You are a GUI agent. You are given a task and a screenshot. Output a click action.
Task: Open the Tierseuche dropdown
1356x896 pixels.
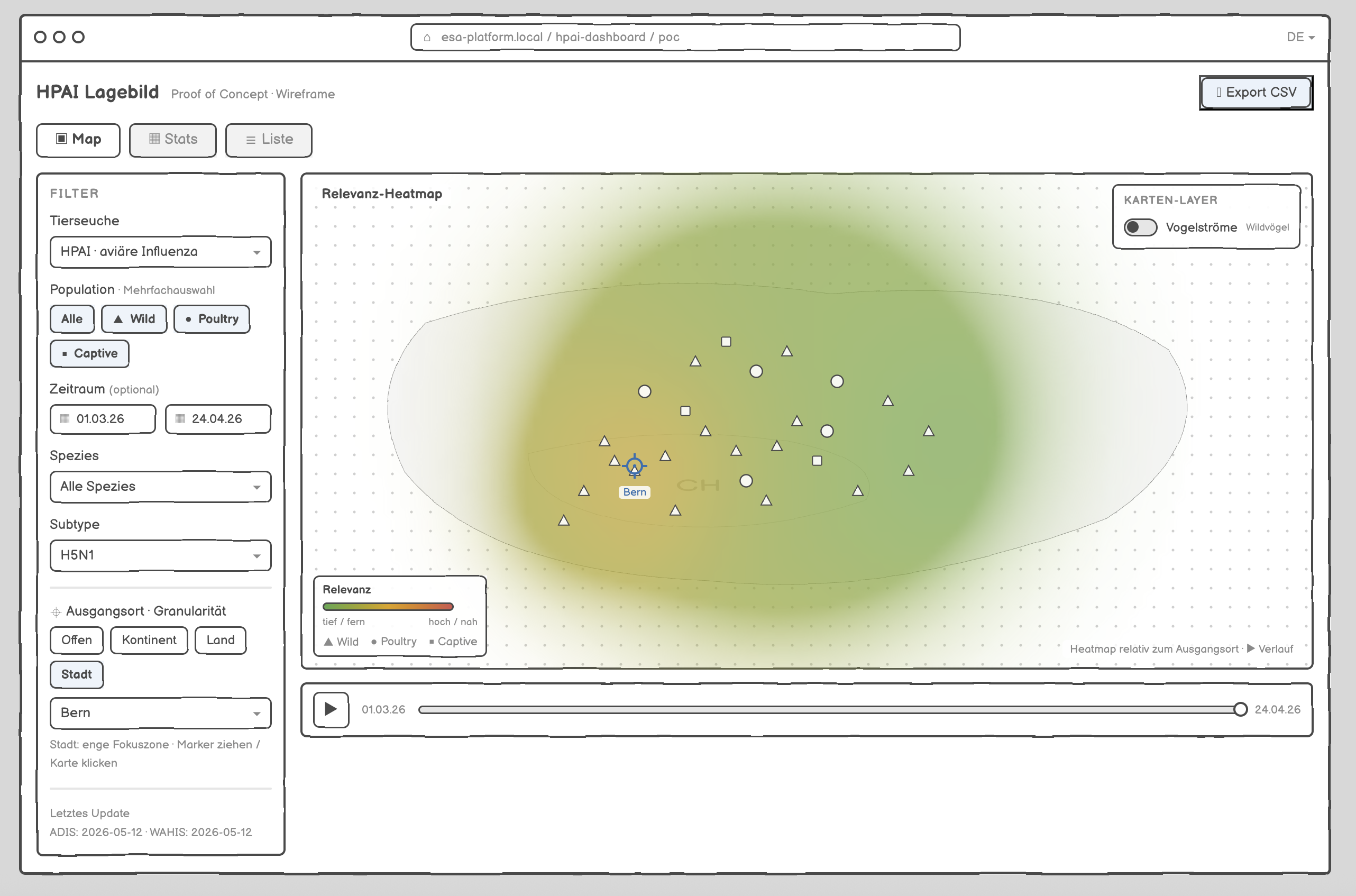[160, 251]
